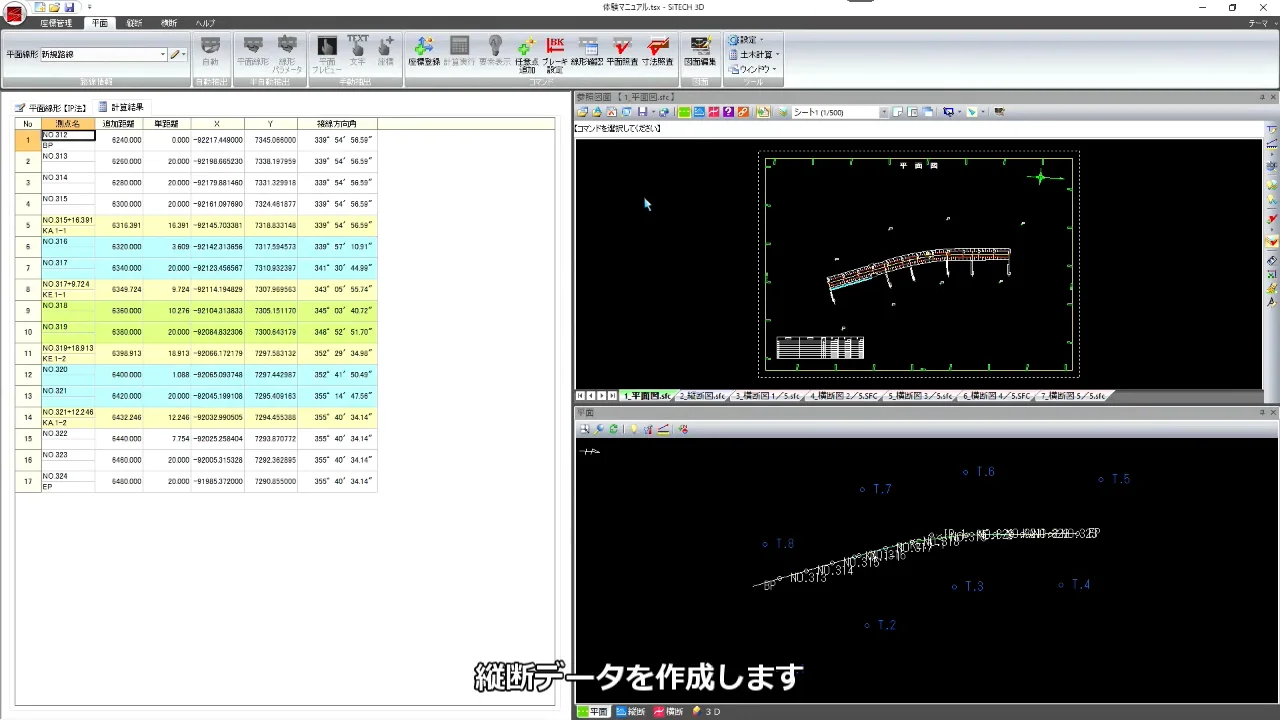Screen dimensions: 1280x720
Task: Click the 要素表示 lightbulb icon
Action: 494,51
